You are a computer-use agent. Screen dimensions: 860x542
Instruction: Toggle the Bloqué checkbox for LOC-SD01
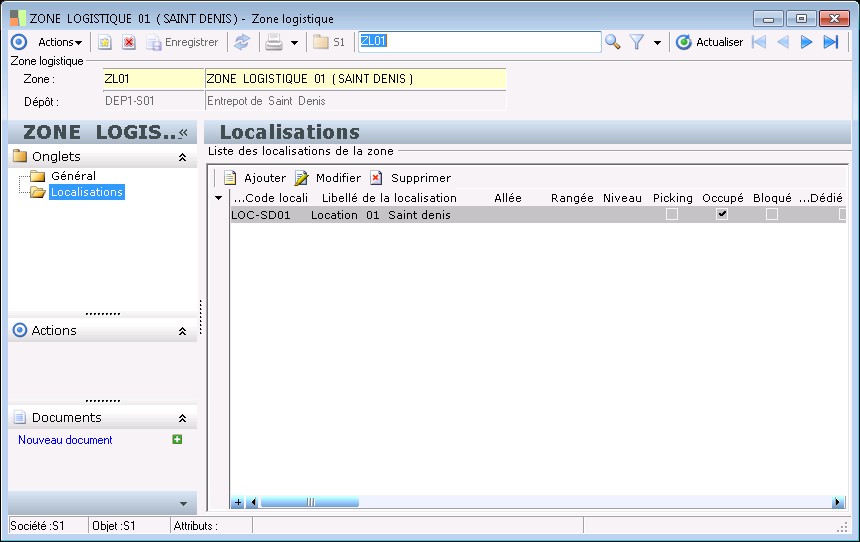click(x=771, y=214)
